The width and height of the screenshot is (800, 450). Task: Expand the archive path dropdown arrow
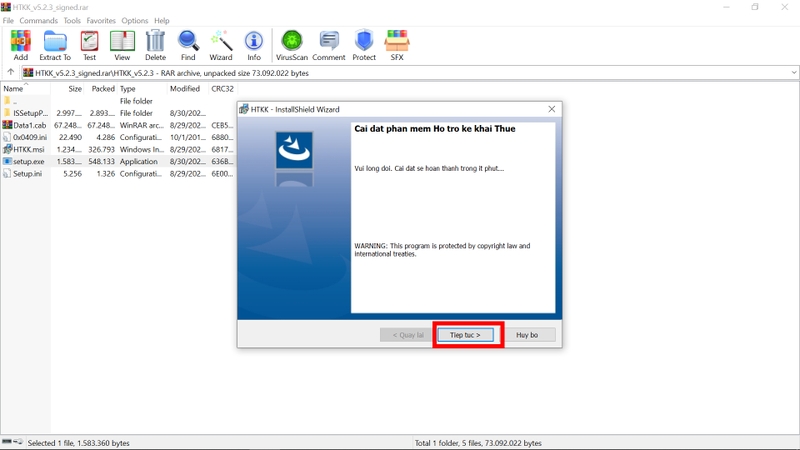pyautogui.click(x=794, y=73)
